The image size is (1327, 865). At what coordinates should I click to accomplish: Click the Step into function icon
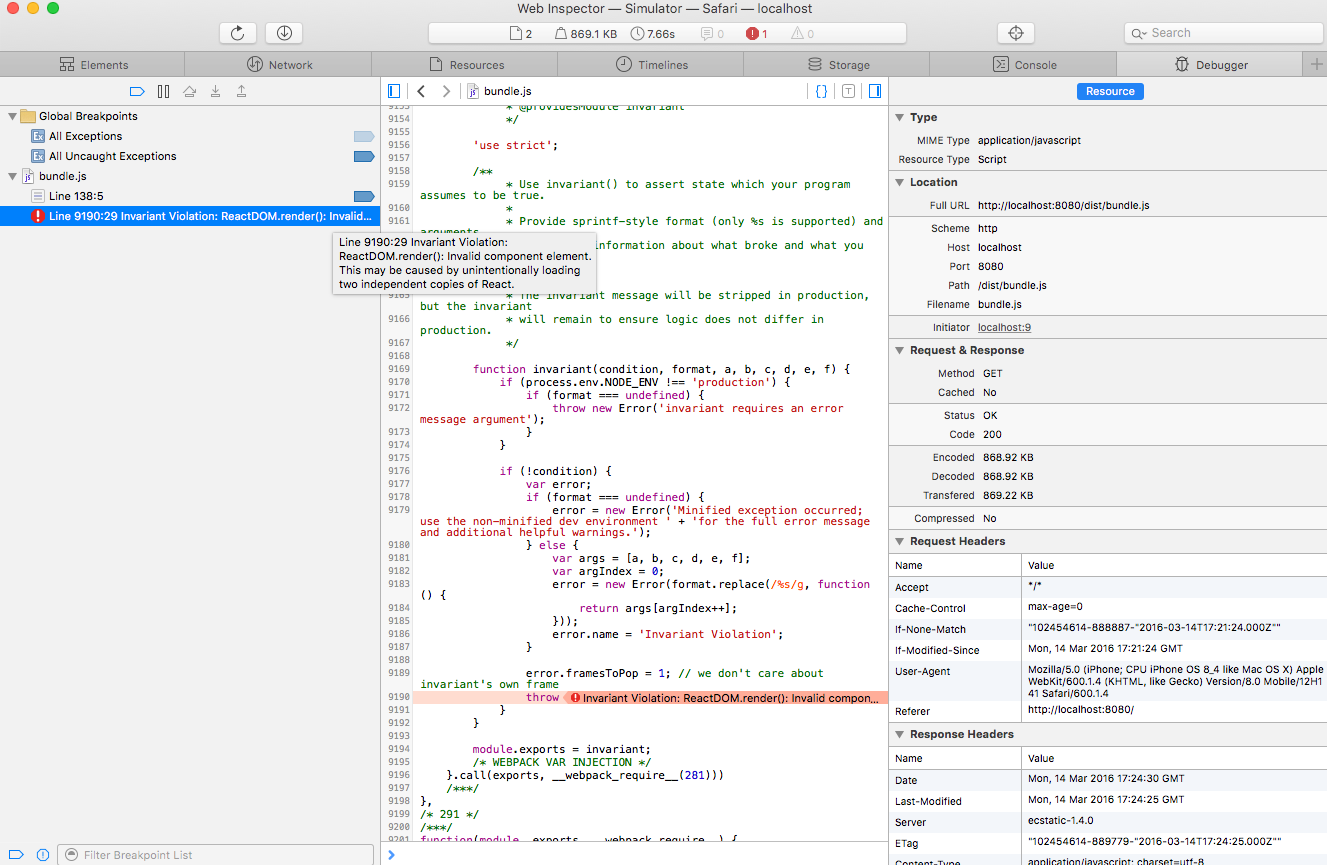214,91
